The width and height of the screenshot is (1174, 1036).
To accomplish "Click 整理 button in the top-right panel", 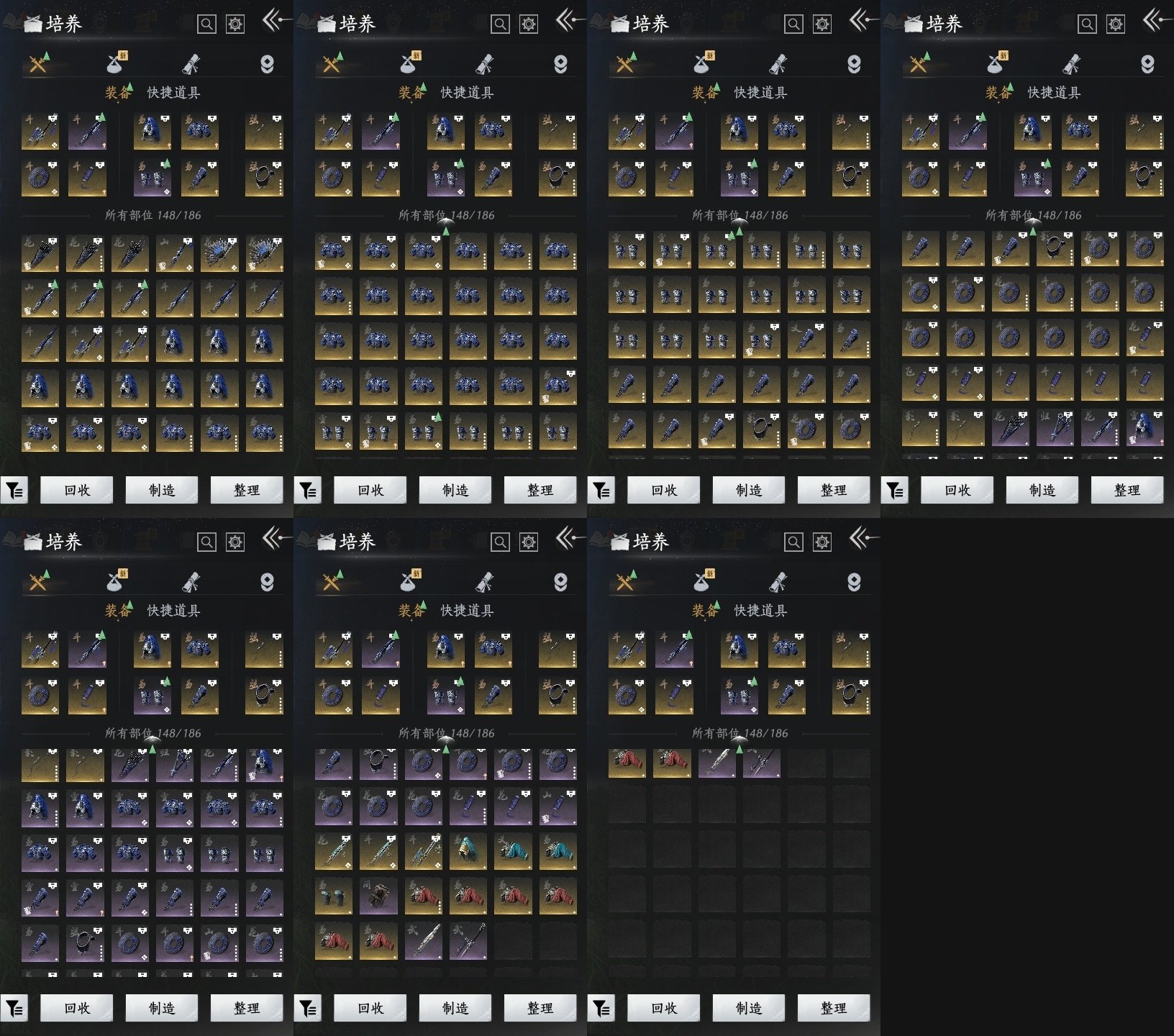I will click(1127, 491).
